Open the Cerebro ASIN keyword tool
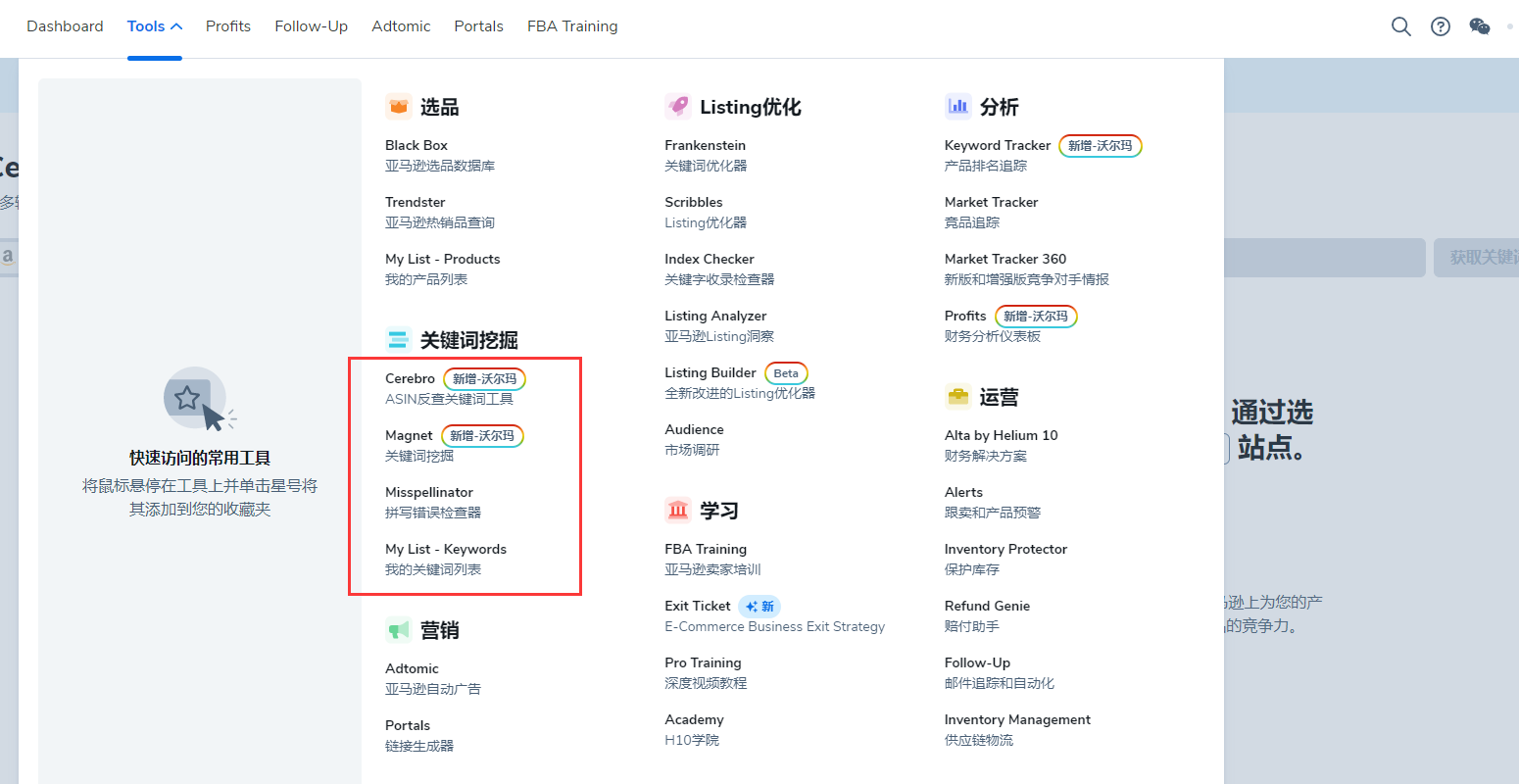The height and width of the screenshot is (784, 1519). click(410, 379)
